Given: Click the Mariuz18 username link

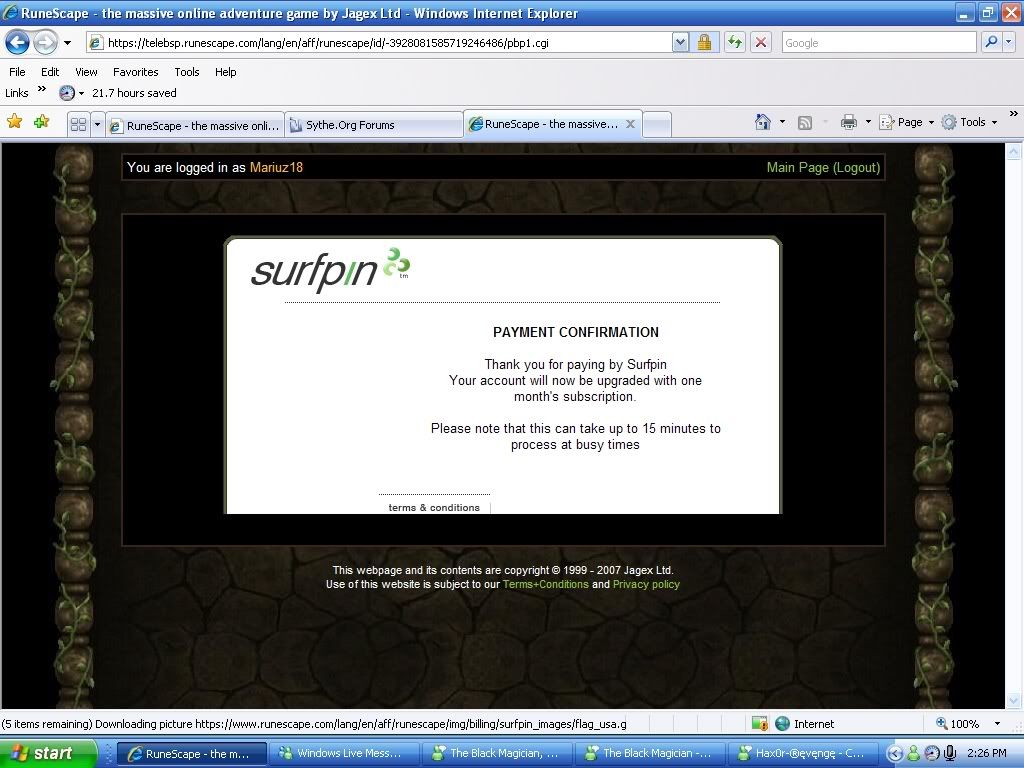Looking at the screenshot, I should pyautogui.click(x=276, y=167).
